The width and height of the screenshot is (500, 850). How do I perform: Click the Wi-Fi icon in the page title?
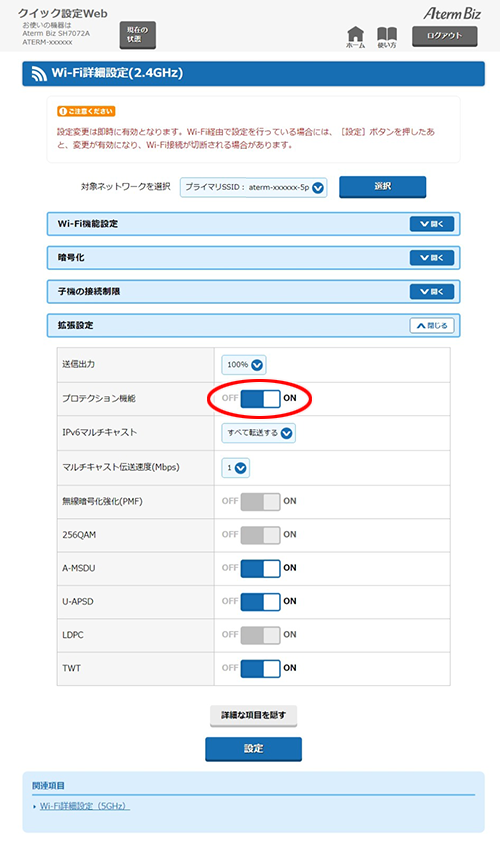click(39, 74)
